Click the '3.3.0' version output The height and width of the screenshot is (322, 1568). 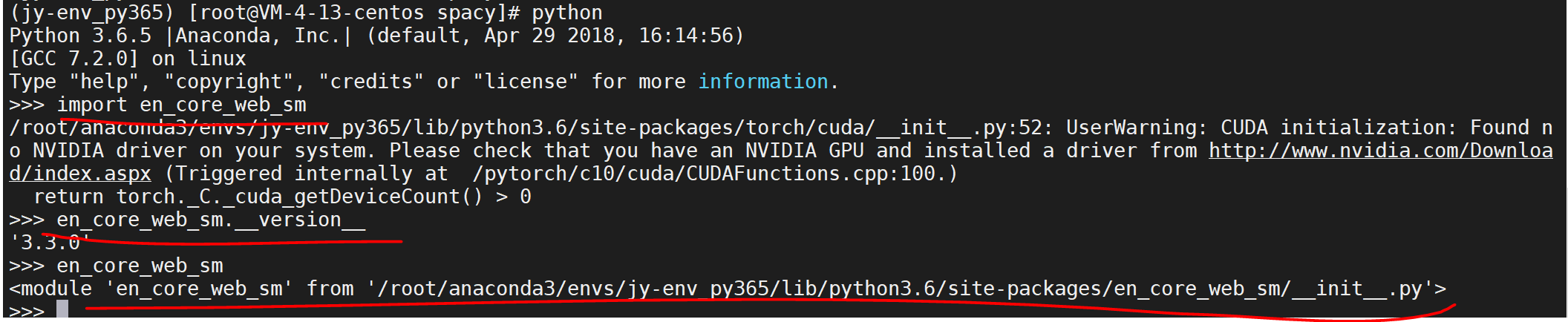click(x=49, y=243)
